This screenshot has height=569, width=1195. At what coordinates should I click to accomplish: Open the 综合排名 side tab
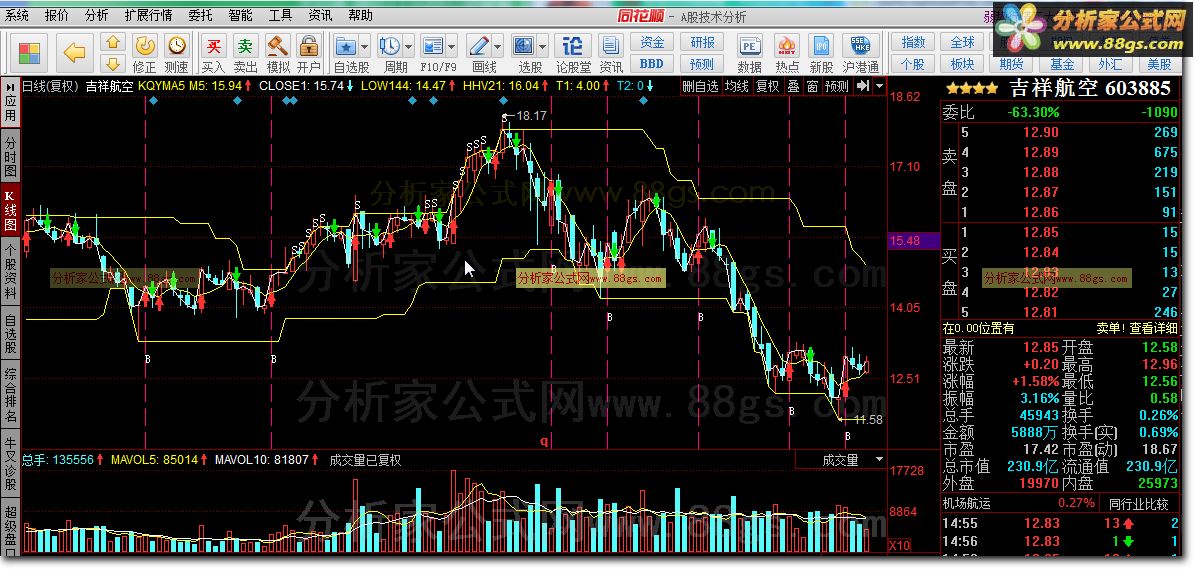click(11, 395)
